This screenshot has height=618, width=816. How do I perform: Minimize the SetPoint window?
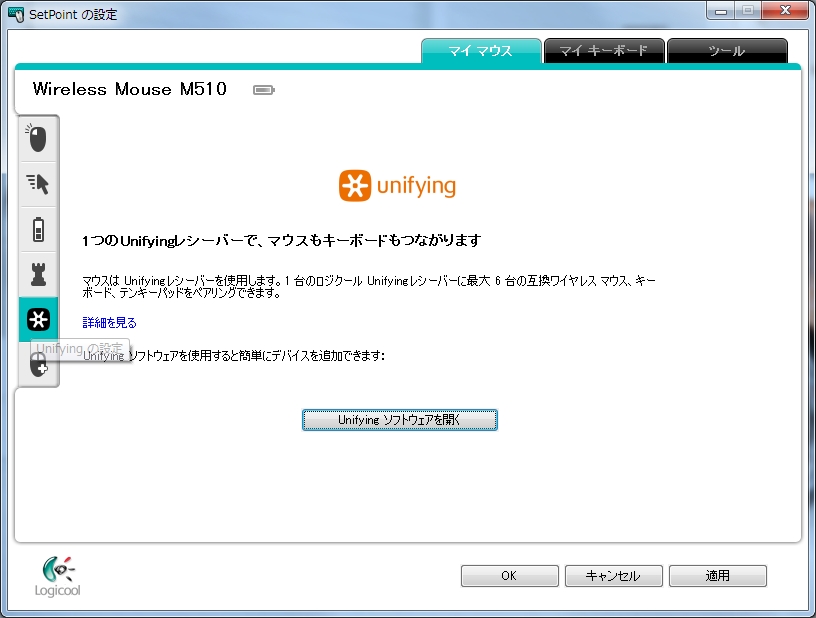[x=721, y=11]
